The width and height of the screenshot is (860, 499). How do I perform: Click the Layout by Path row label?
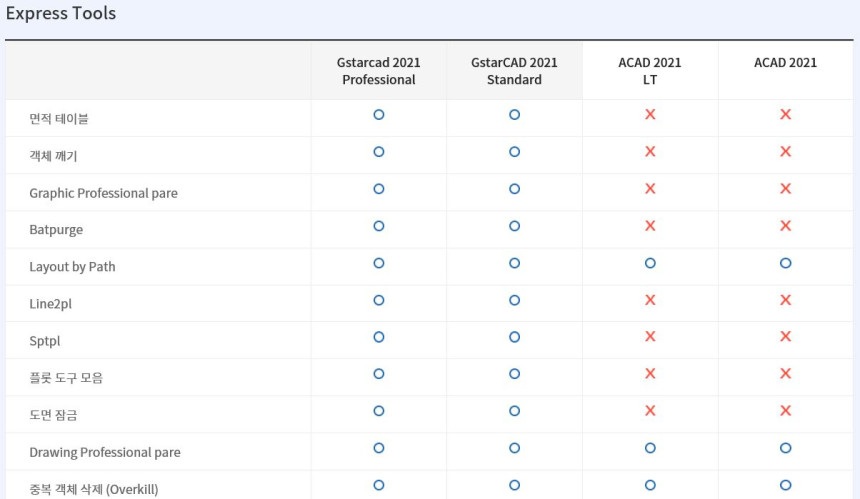tap(72, 267)
